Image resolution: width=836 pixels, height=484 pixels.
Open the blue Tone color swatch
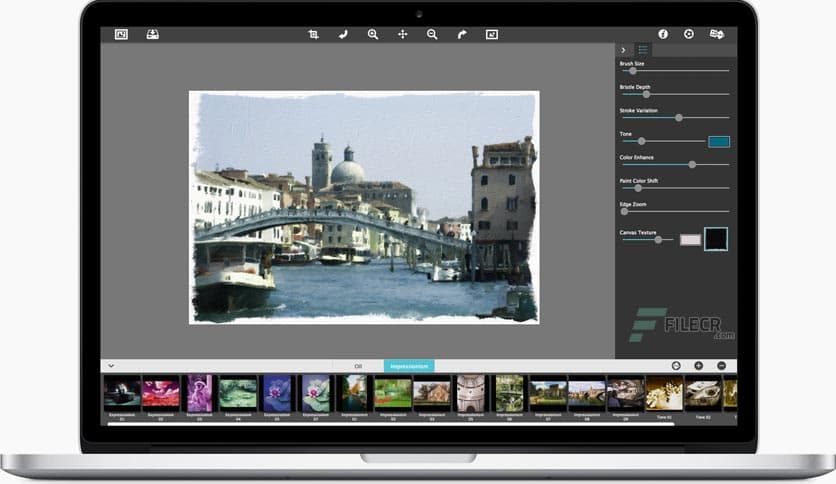click(719, 141)
